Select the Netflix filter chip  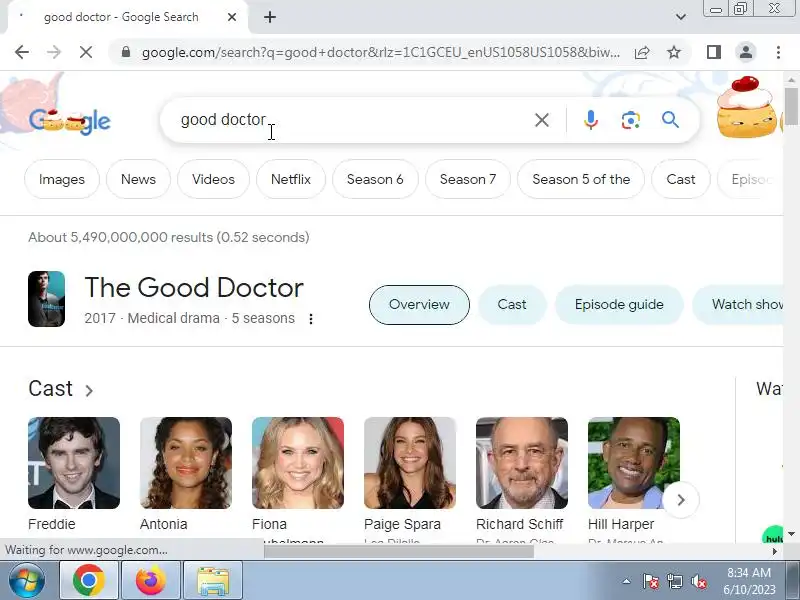coord(291,180)
